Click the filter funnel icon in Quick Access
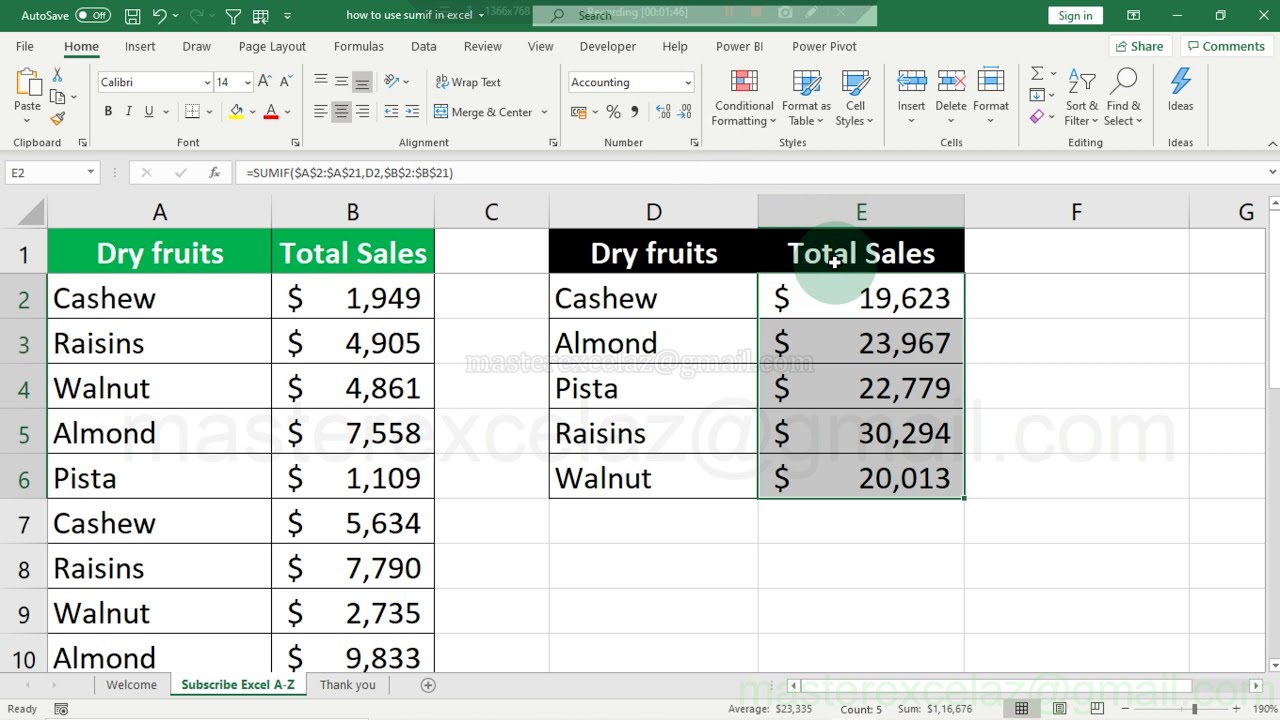 (233, 16)
